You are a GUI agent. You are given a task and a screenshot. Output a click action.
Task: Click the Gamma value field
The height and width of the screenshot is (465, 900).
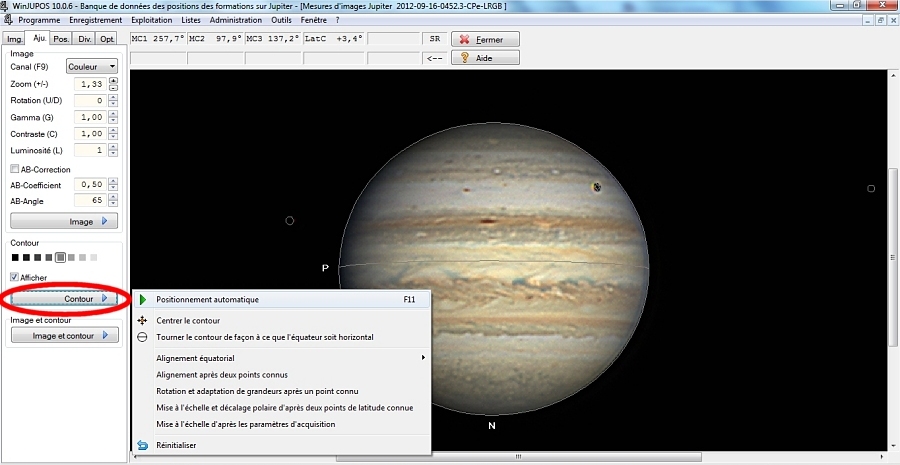[91, 117]
